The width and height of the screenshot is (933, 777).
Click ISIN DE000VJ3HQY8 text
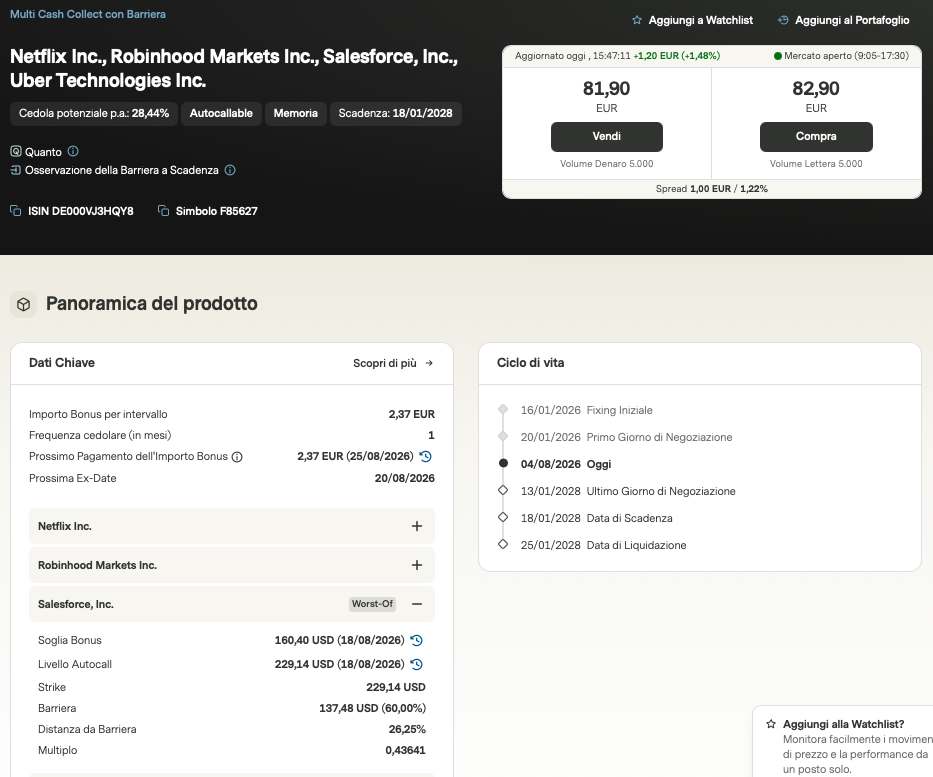pyautogui.click(x=81, y=211)
